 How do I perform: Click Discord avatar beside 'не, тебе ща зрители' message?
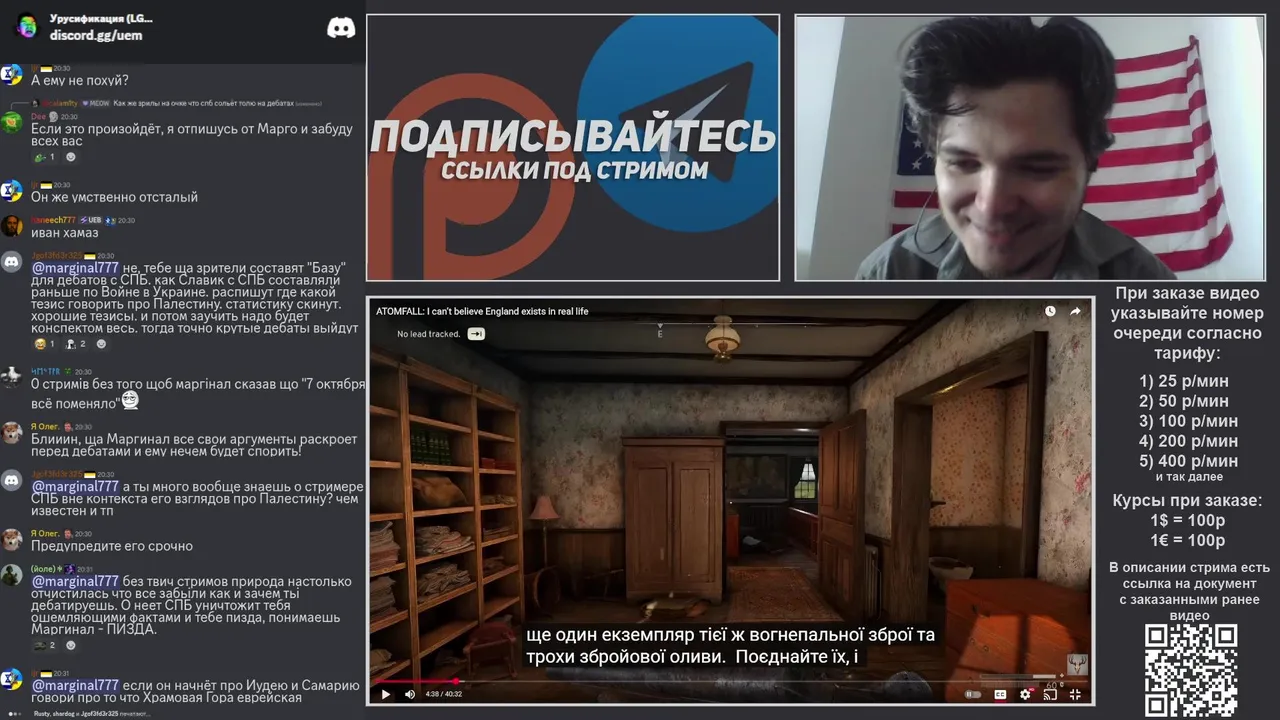click(11, 262)
